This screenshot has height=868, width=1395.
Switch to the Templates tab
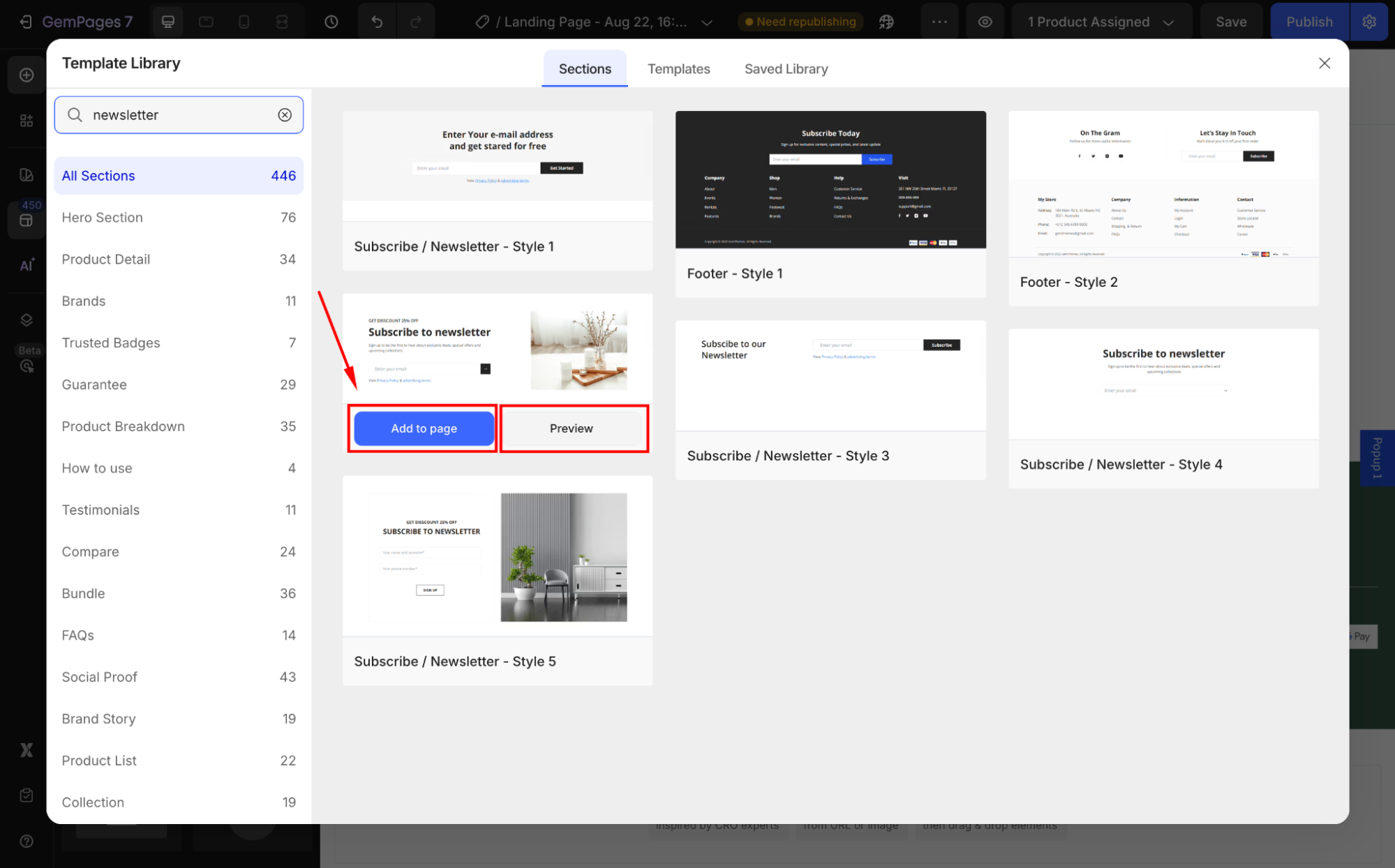pos(678,69)
